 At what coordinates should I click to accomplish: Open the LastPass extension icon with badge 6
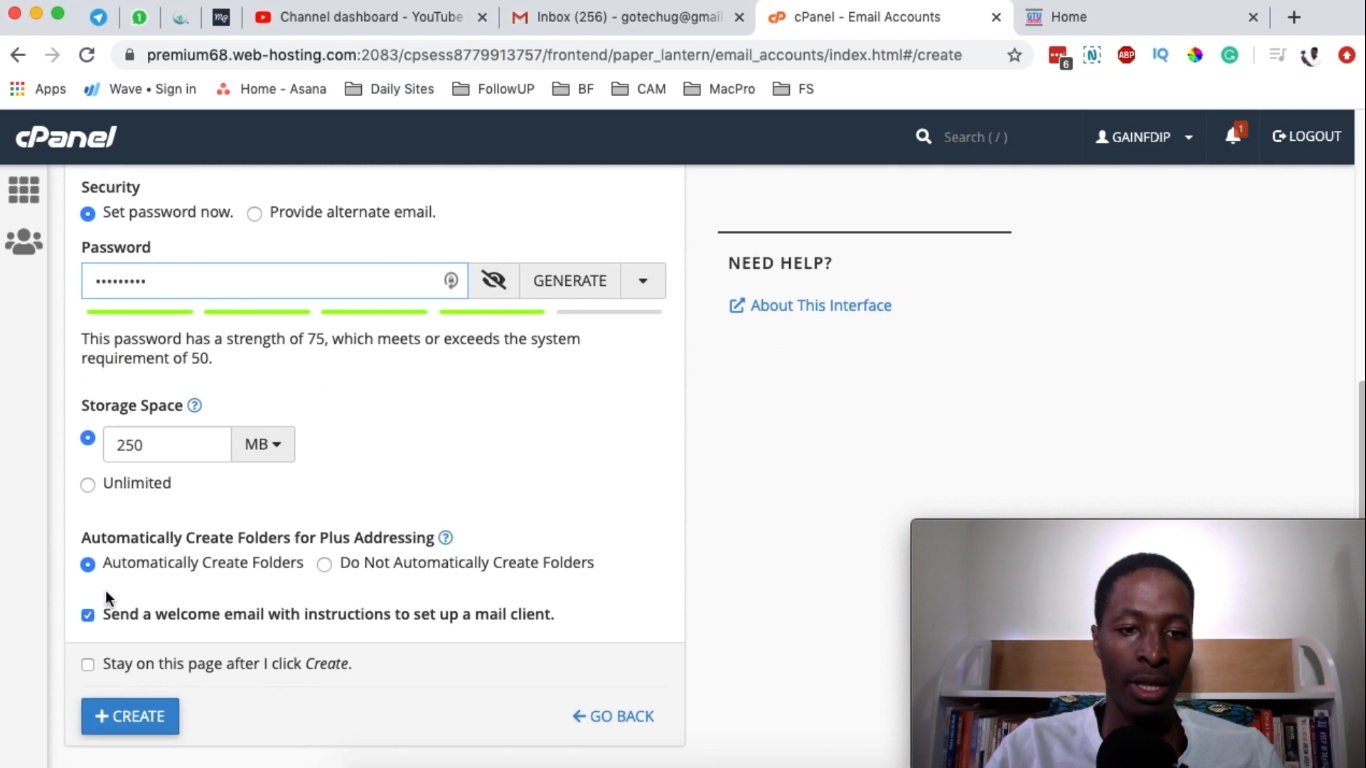tap(1059, 56)
